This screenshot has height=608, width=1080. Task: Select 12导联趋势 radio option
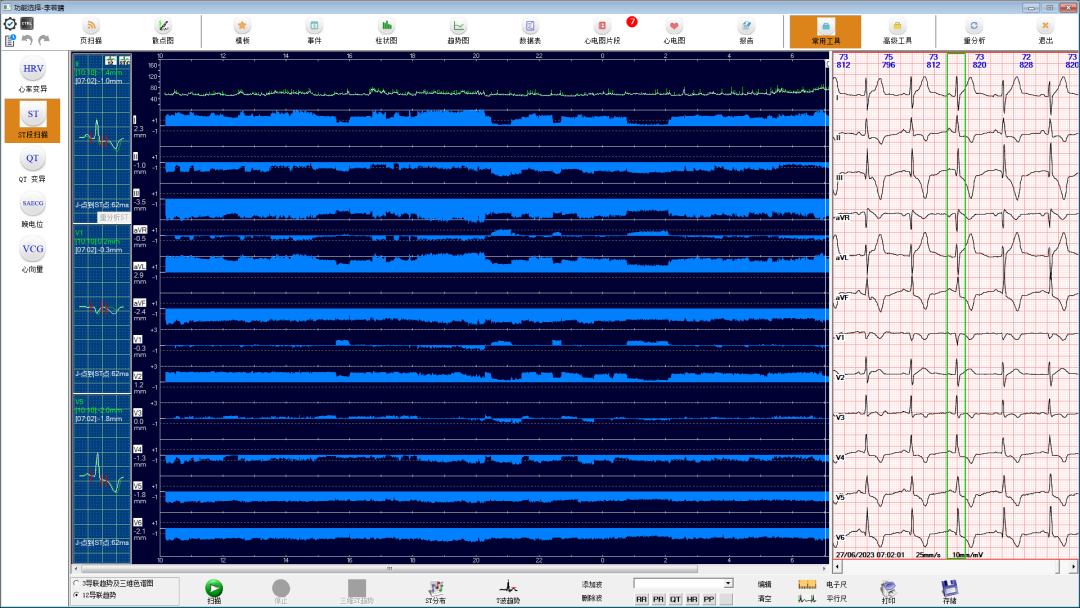(76, 595)
